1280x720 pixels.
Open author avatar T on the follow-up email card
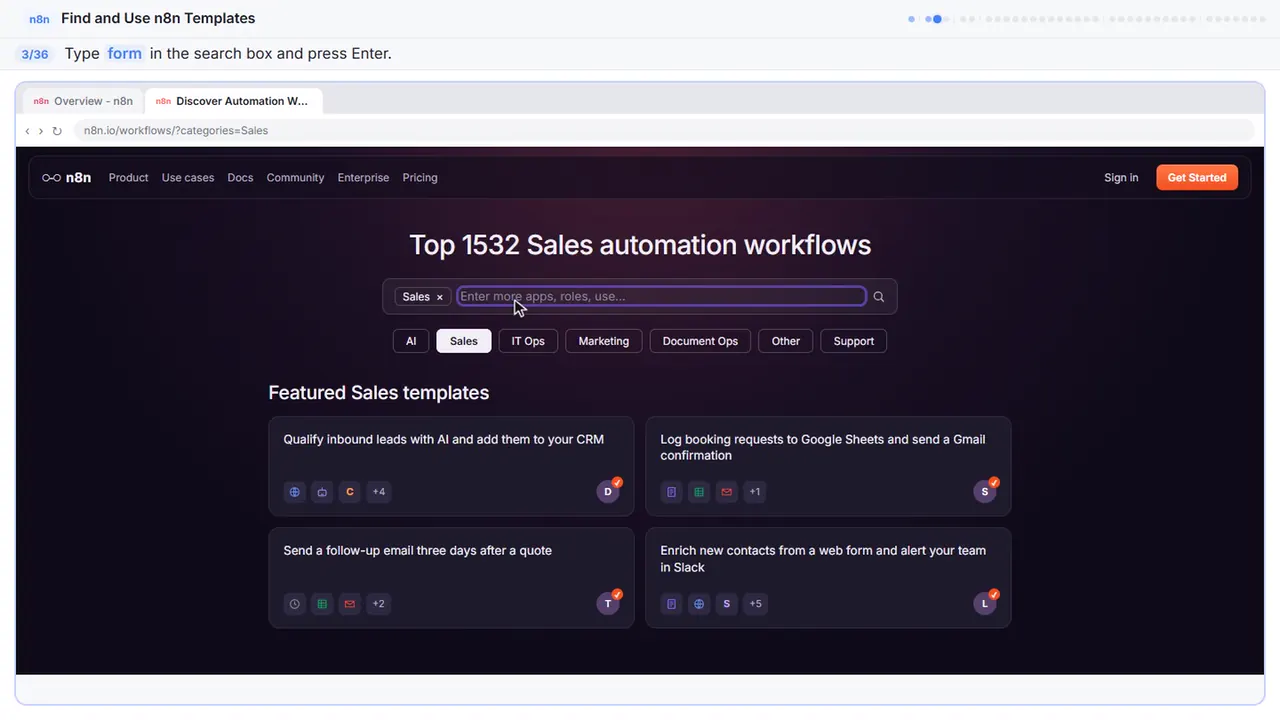pyautogui.click(x=608, y=603)
